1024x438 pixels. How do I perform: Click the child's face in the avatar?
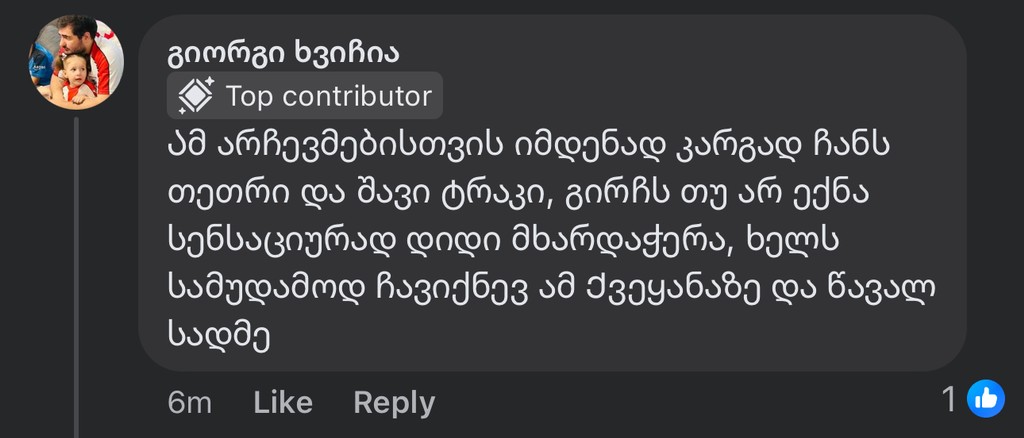[73, 70]
